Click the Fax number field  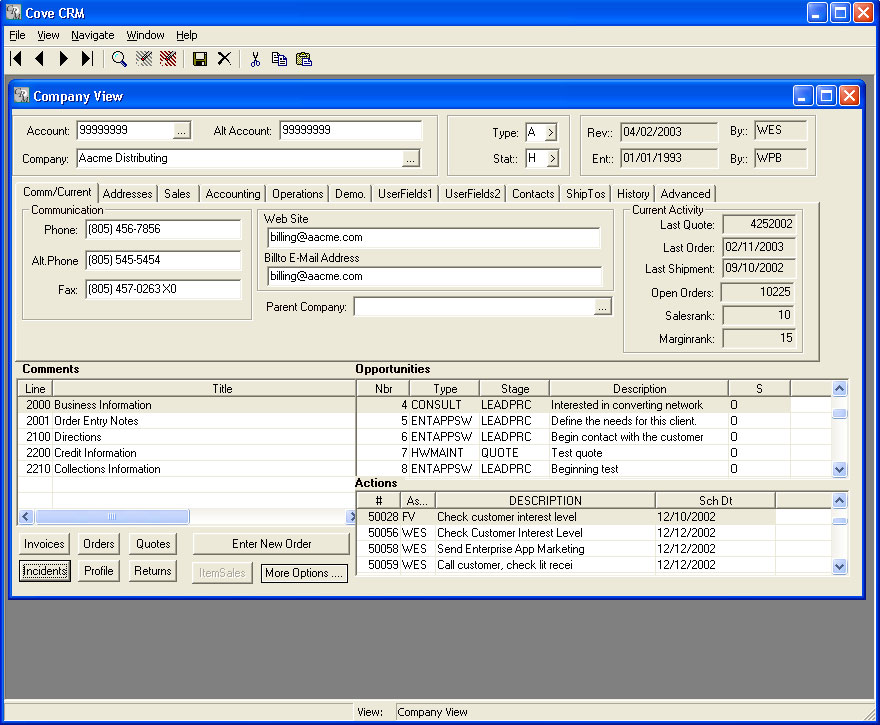pos(163,289)
